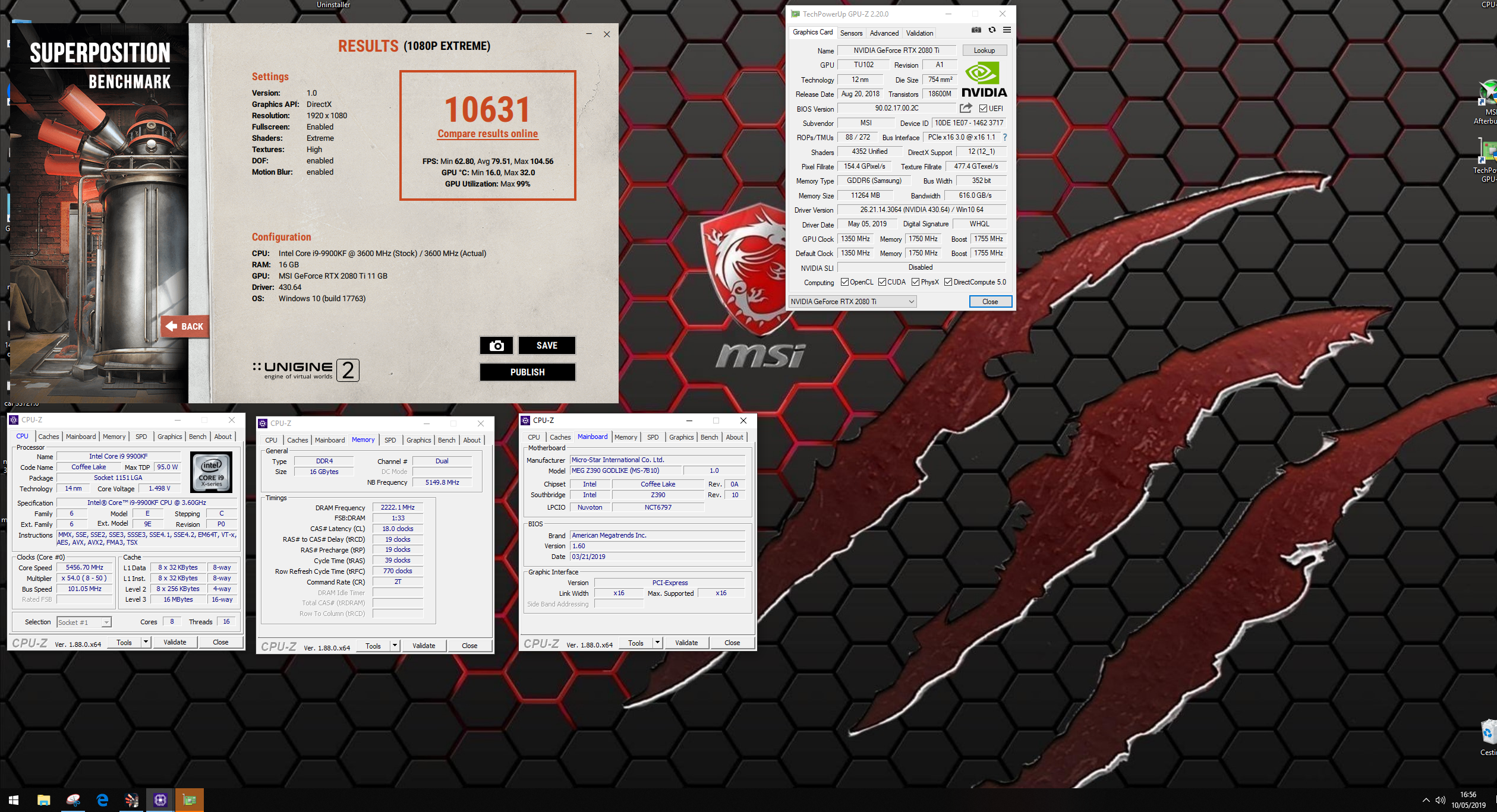This screenshot has height=812, width=1497.
Task: Refresh GPU-Z with the reload icon
Action: [x=992, y=30]
